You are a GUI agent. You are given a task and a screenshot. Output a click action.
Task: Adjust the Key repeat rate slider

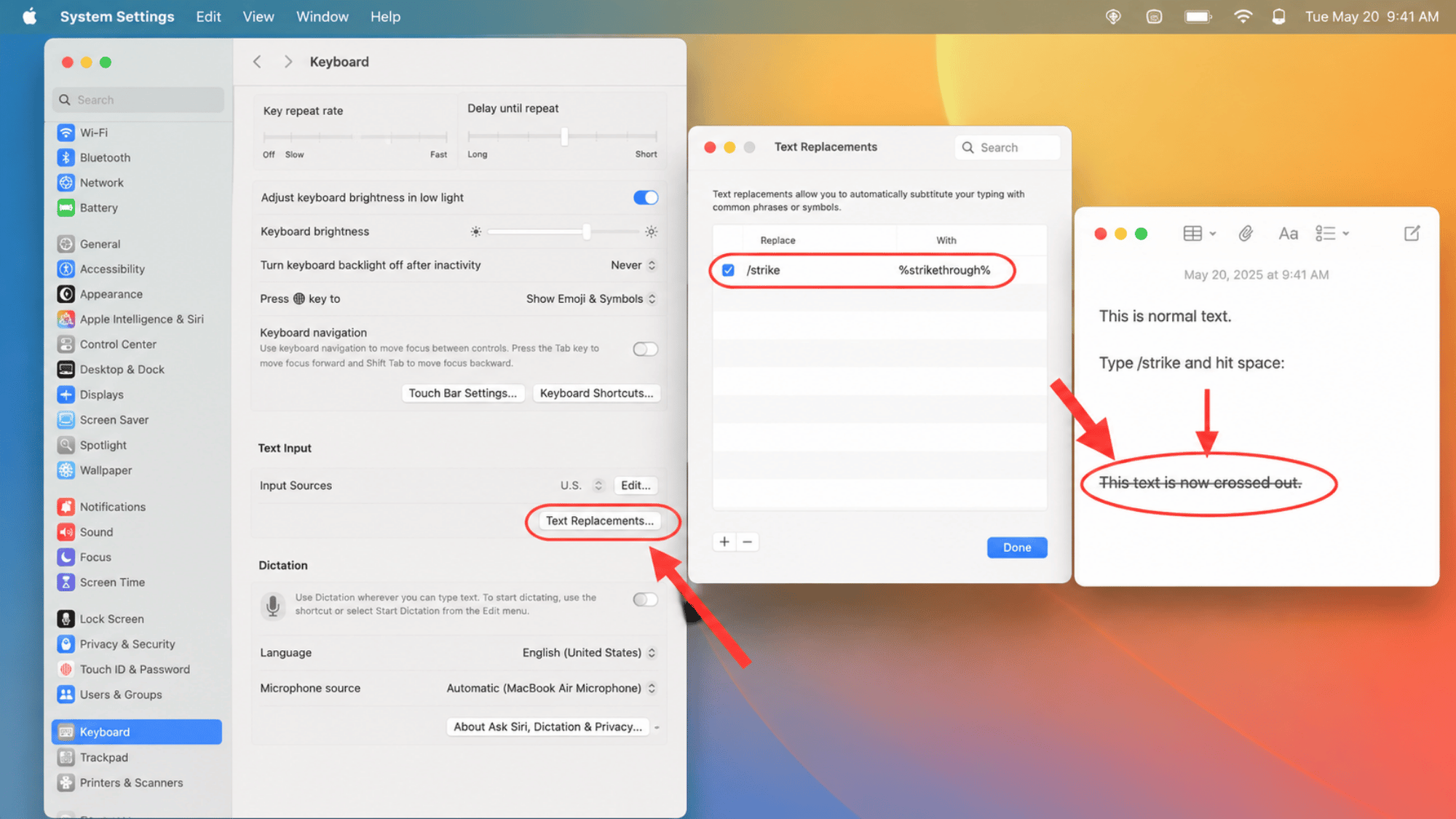tap(355, 137)
